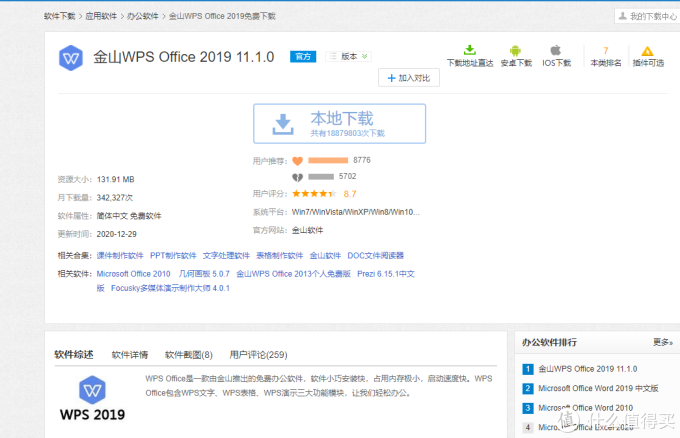Click the blue WPS logo beside the title
Screen dimensions: 680x438
[72, 57]
